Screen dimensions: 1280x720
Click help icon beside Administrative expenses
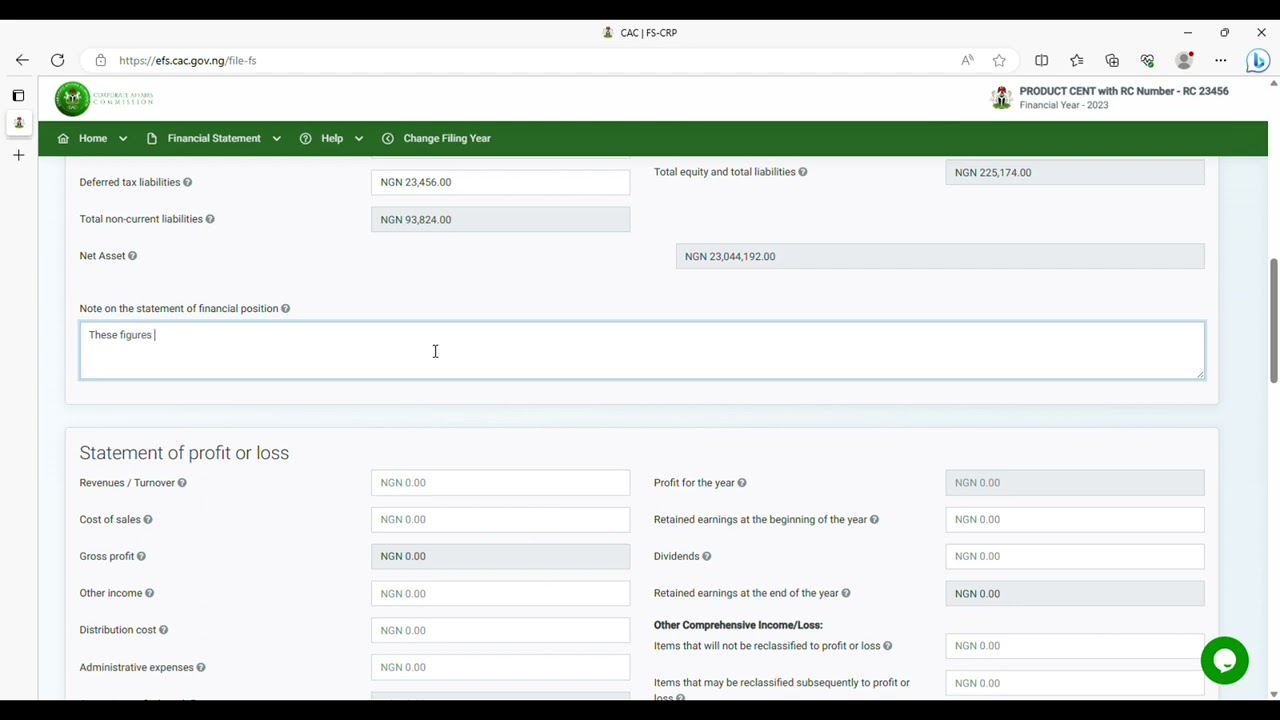click(x=201, y=667)
